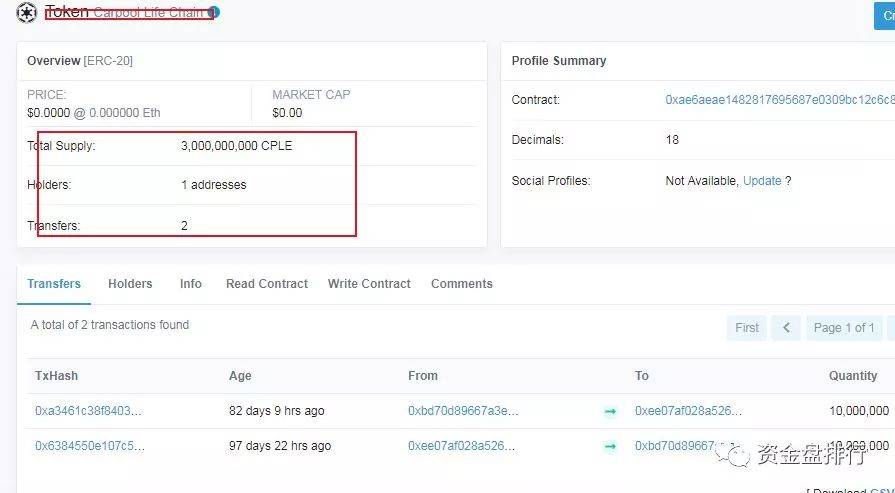
Task: Open transaction hash 0x6384550e107c5
Action: [x=90, y=446]
